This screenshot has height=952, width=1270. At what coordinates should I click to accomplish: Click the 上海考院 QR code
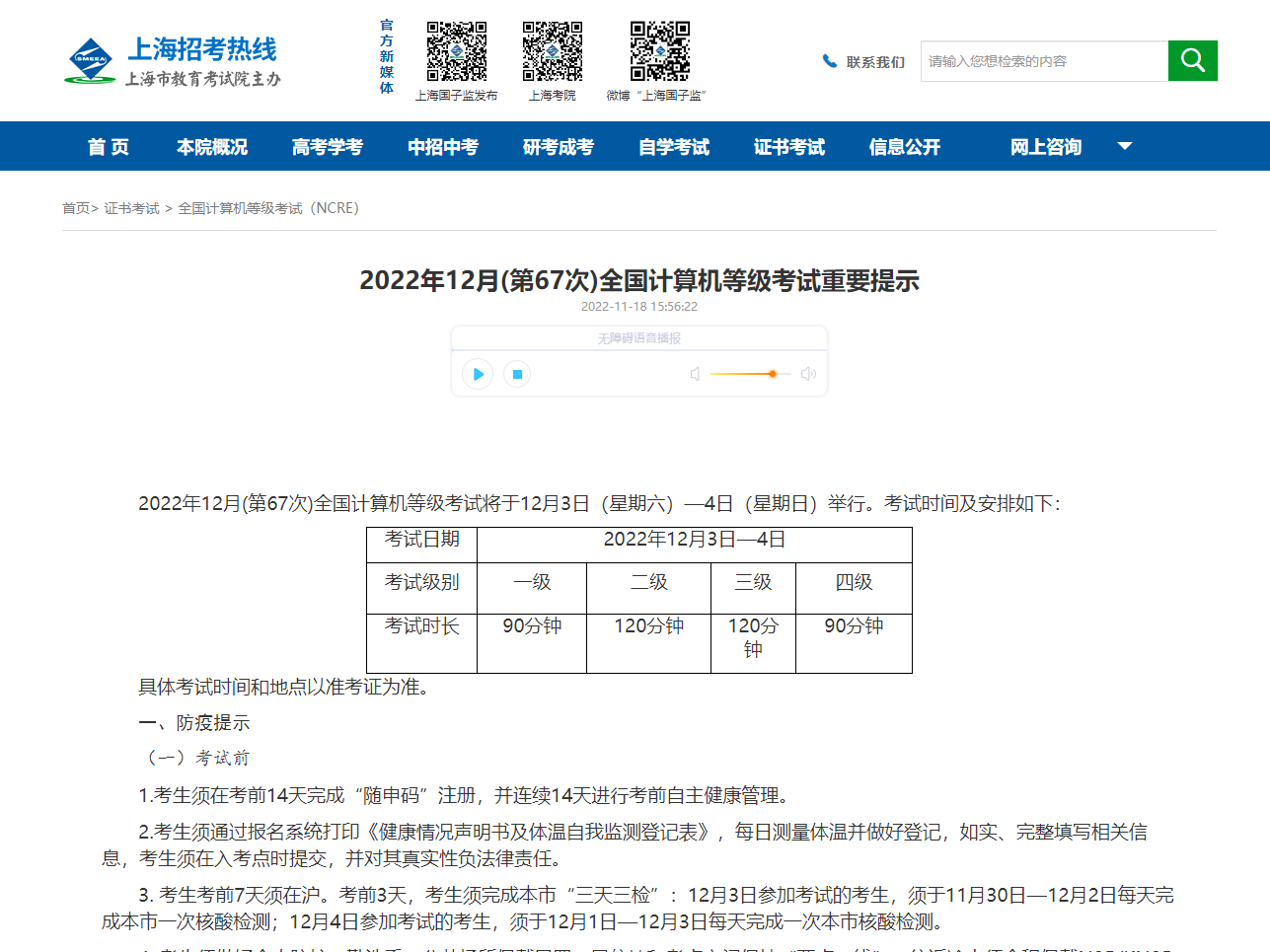click(552, 51)
